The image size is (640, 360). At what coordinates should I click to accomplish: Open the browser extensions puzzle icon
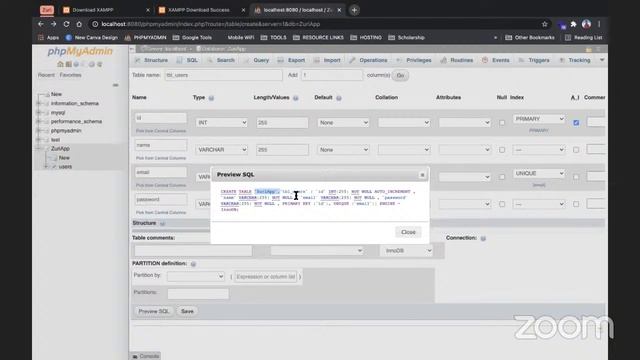pos(573,24)
